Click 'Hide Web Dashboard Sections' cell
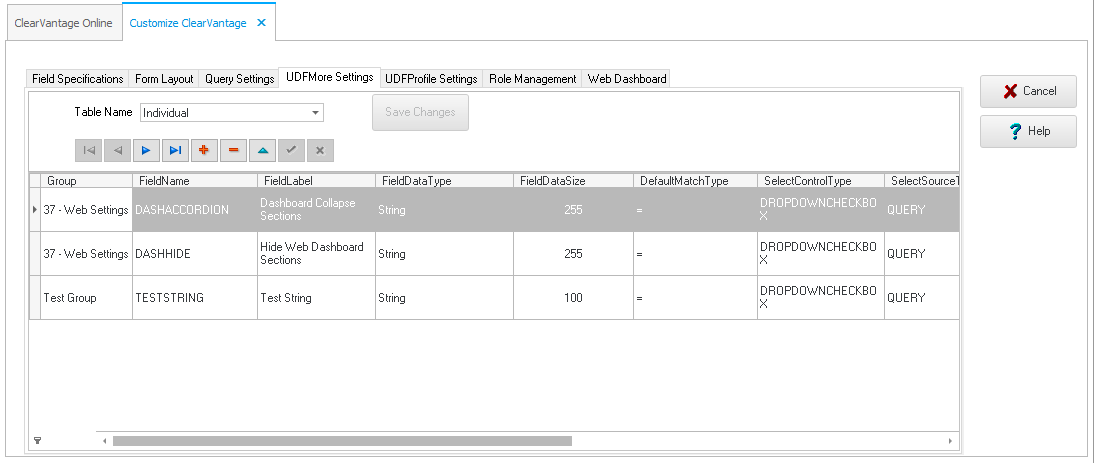This screenshot has width=1094, height=463. tap(316, 254)
